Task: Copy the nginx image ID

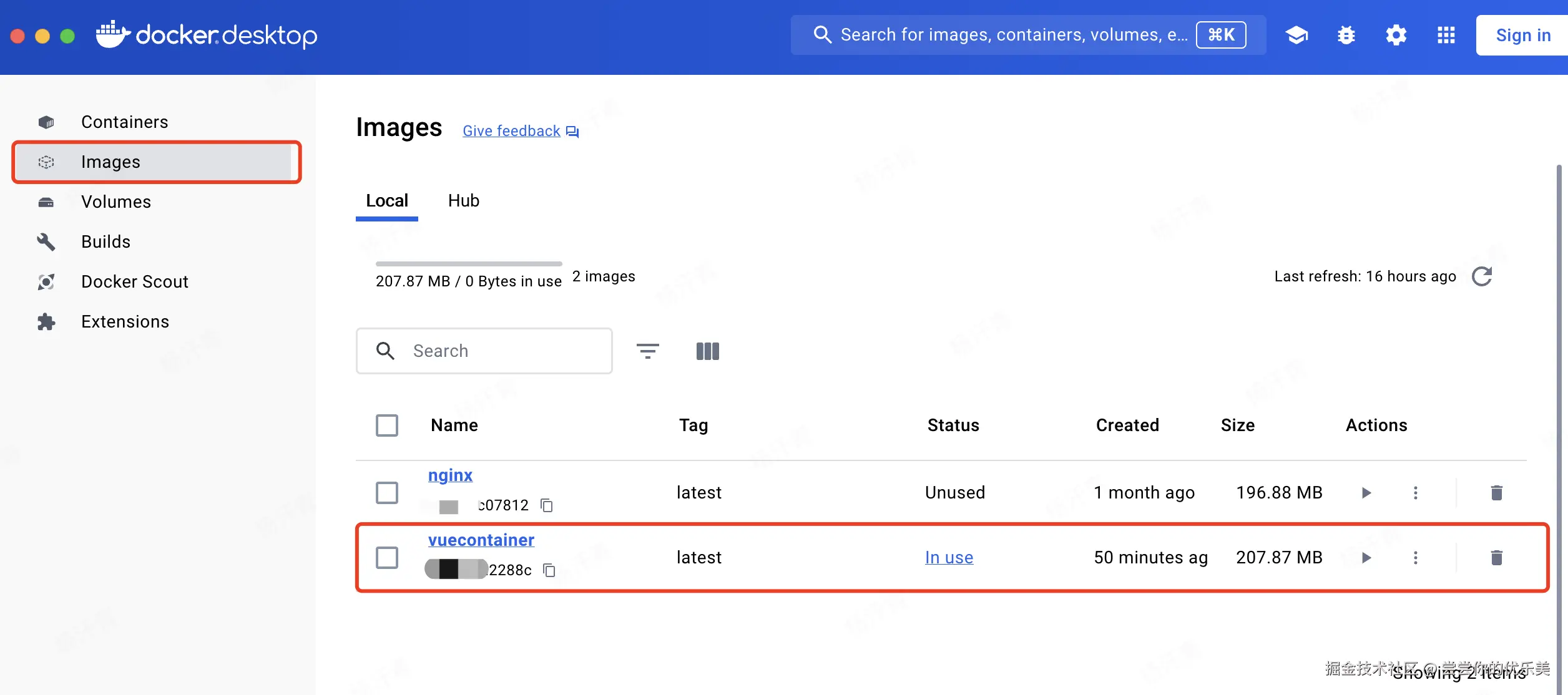Action: pyautogui.click(x=547, y=505)
